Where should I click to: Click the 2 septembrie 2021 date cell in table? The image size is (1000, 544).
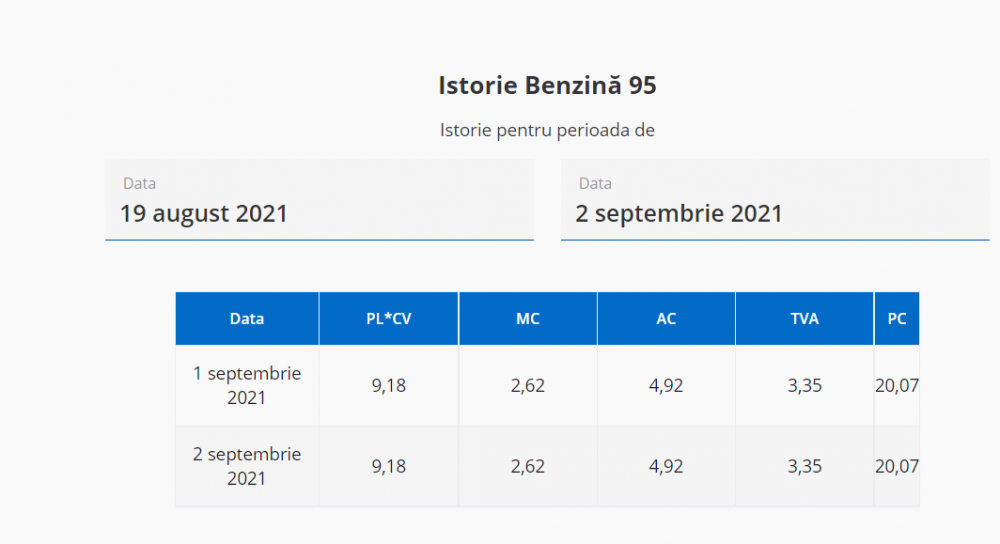coord(247,466)
